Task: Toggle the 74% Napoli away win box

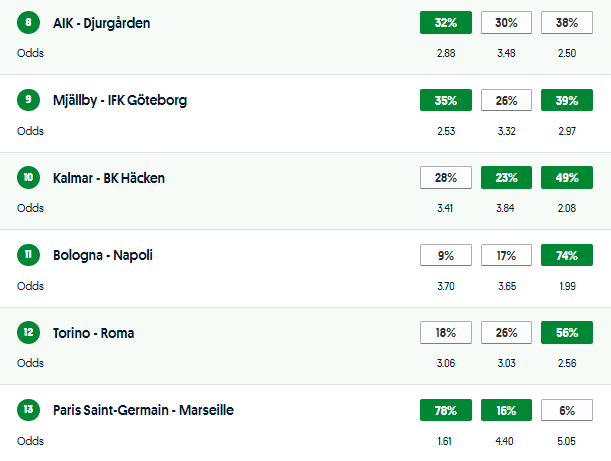Action: (566, 255)
